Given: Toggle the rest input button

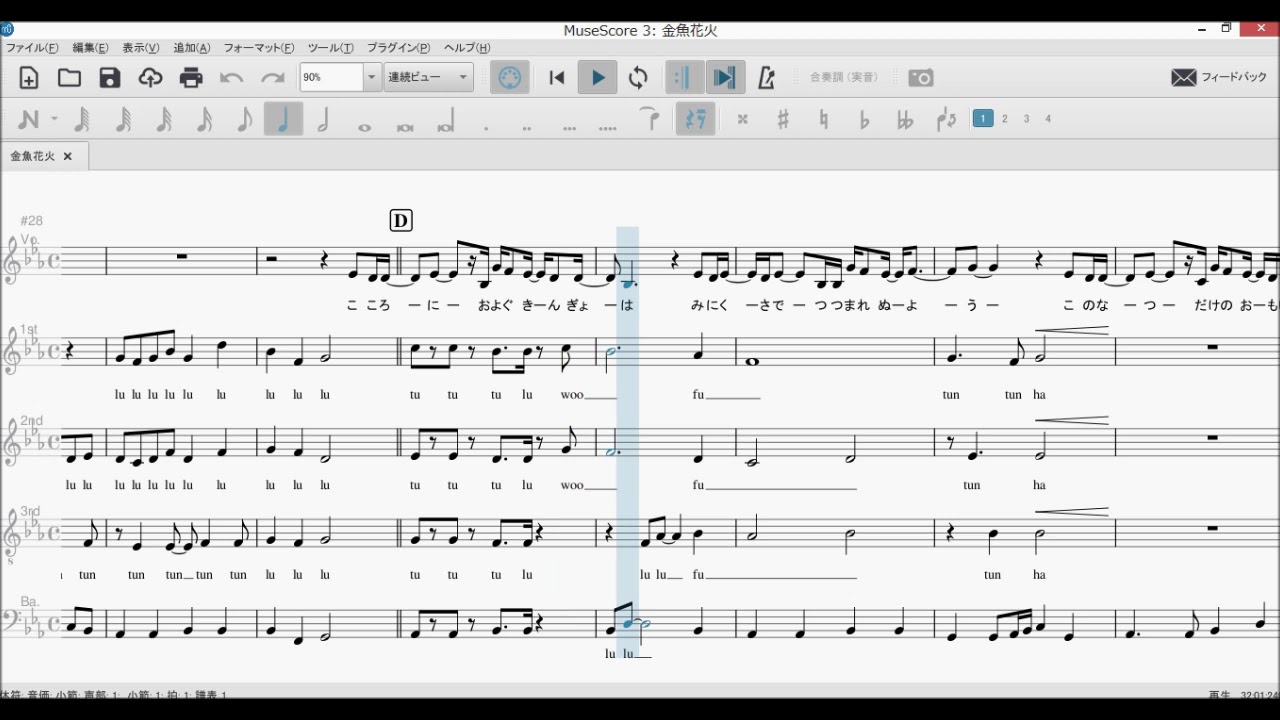Looking at the screenshot, I should click(695, 120).
